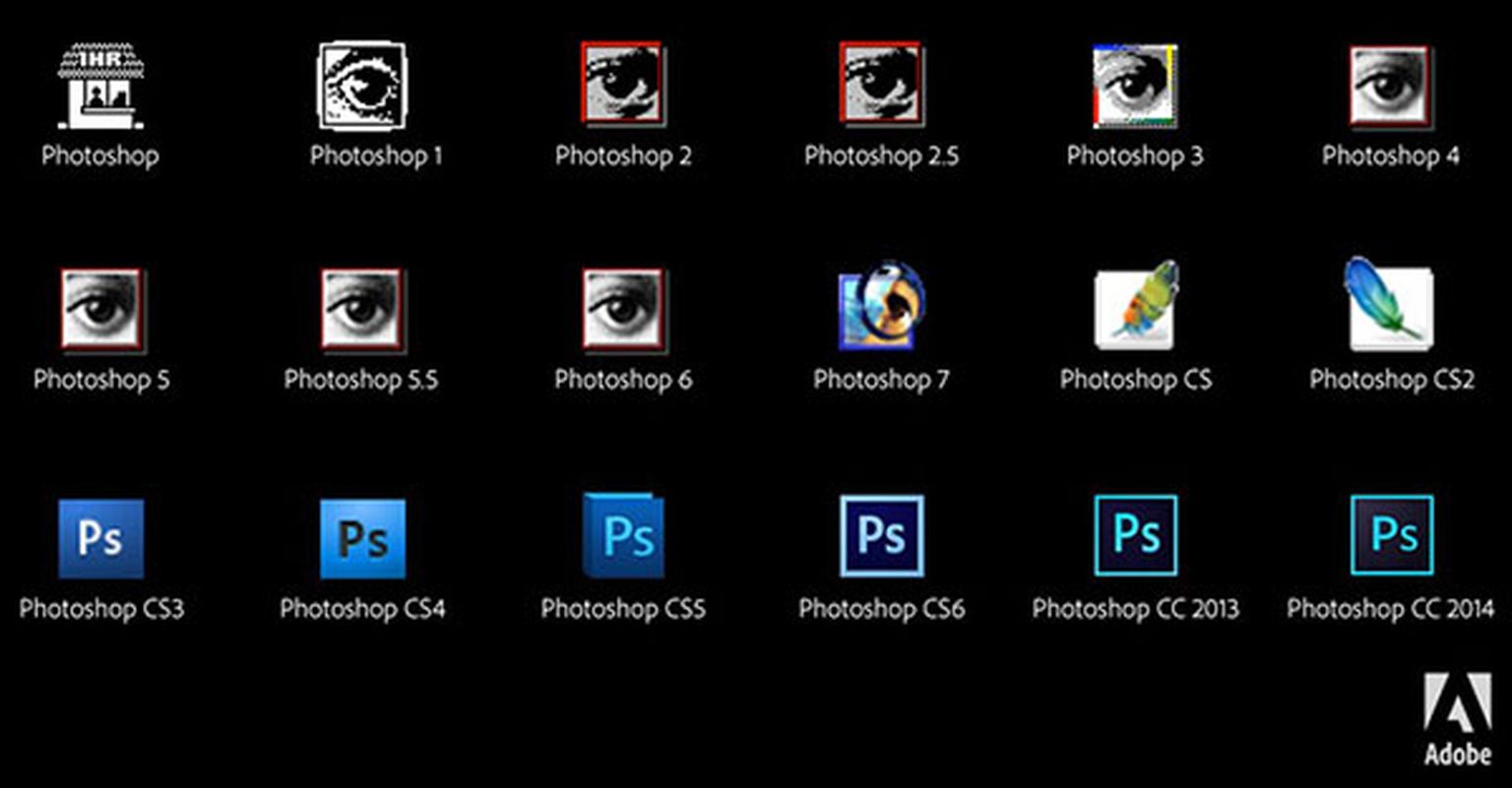Click the 'Photoshop 1' label

377,156
